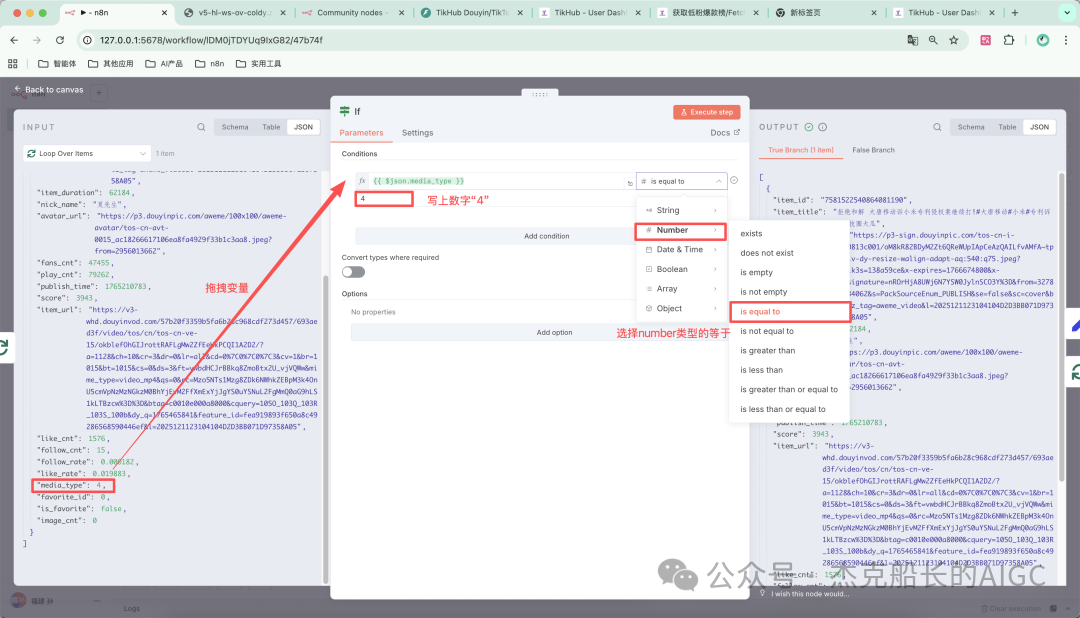Click the small reorder icon left of operator dropdown
The height and width of the screenshot is (618, 1080).
(630, 183)
